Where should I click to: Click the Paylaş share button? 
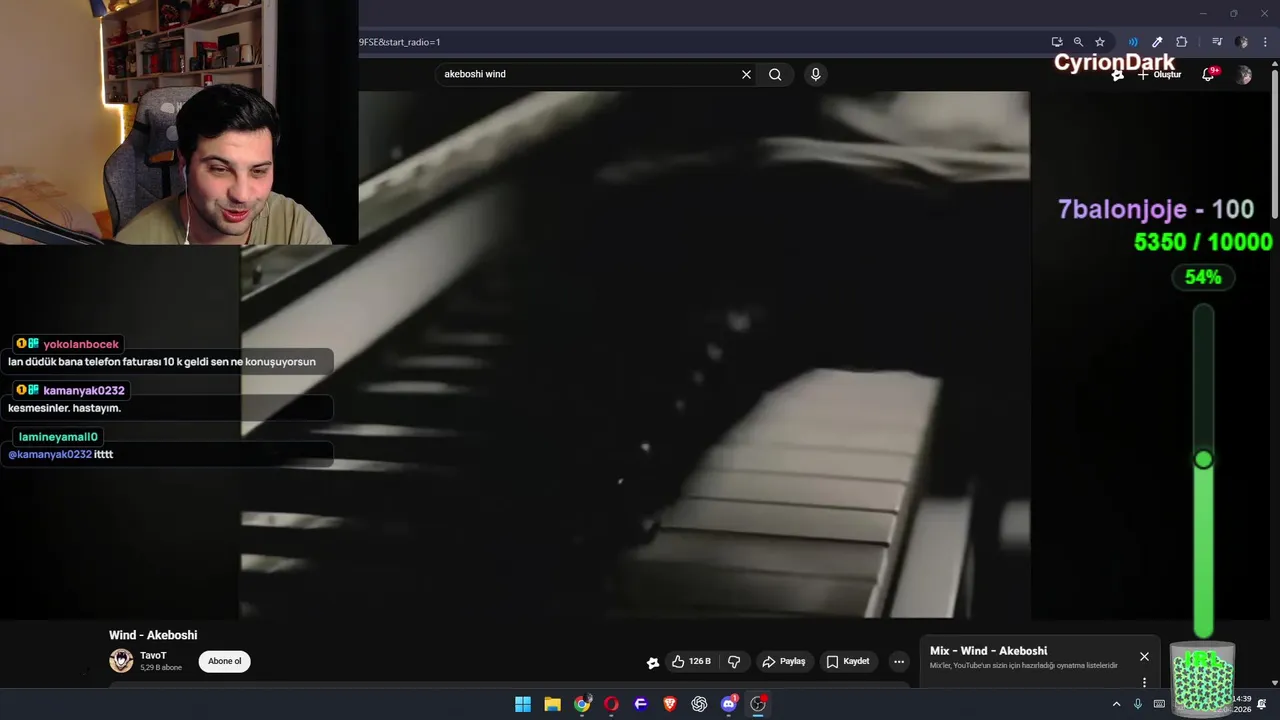pyautogui.click(x=783, y=661)
